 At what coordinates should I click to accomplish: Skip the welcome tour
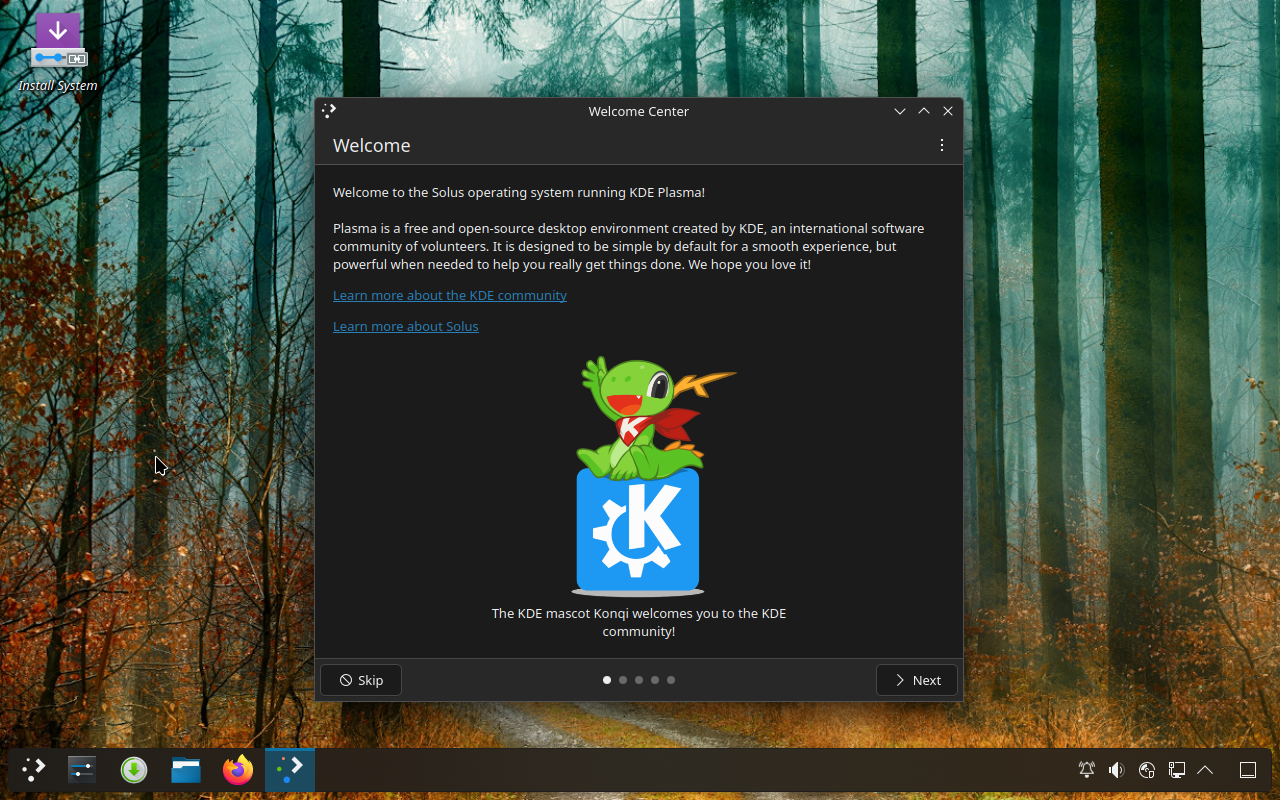pyautogui.click(x=361, y=680)
